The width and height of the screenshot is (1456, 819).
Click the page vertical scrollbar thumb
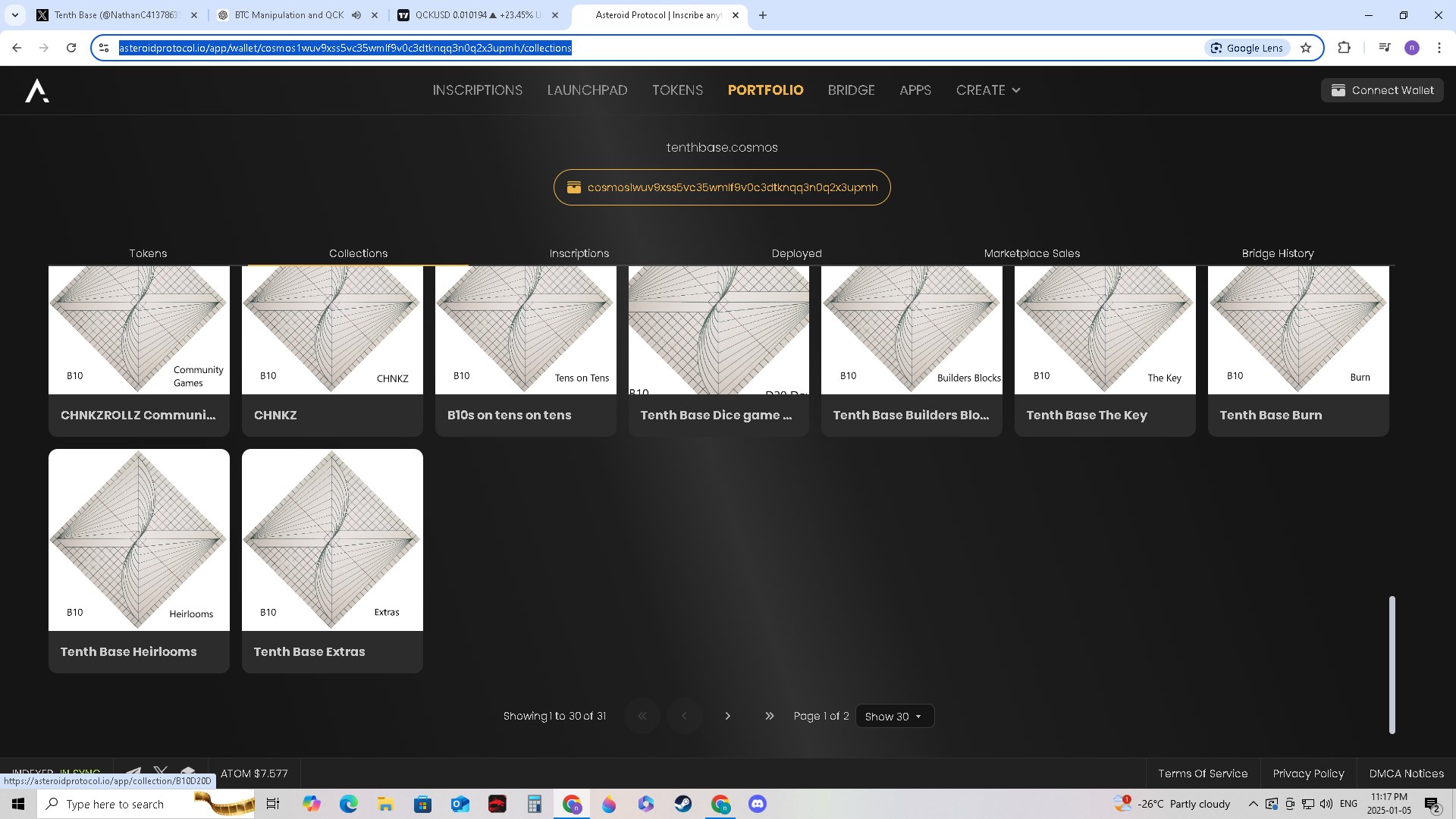coord(1392,664)
